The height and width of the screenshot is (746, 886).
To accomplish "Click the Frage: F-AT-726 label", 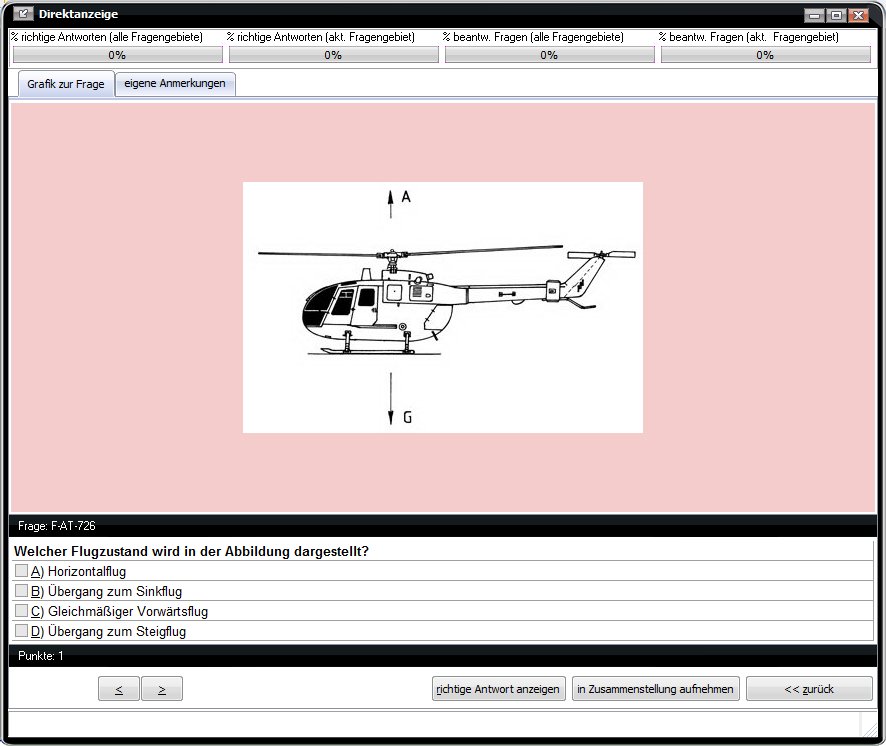I will point(57,526).
